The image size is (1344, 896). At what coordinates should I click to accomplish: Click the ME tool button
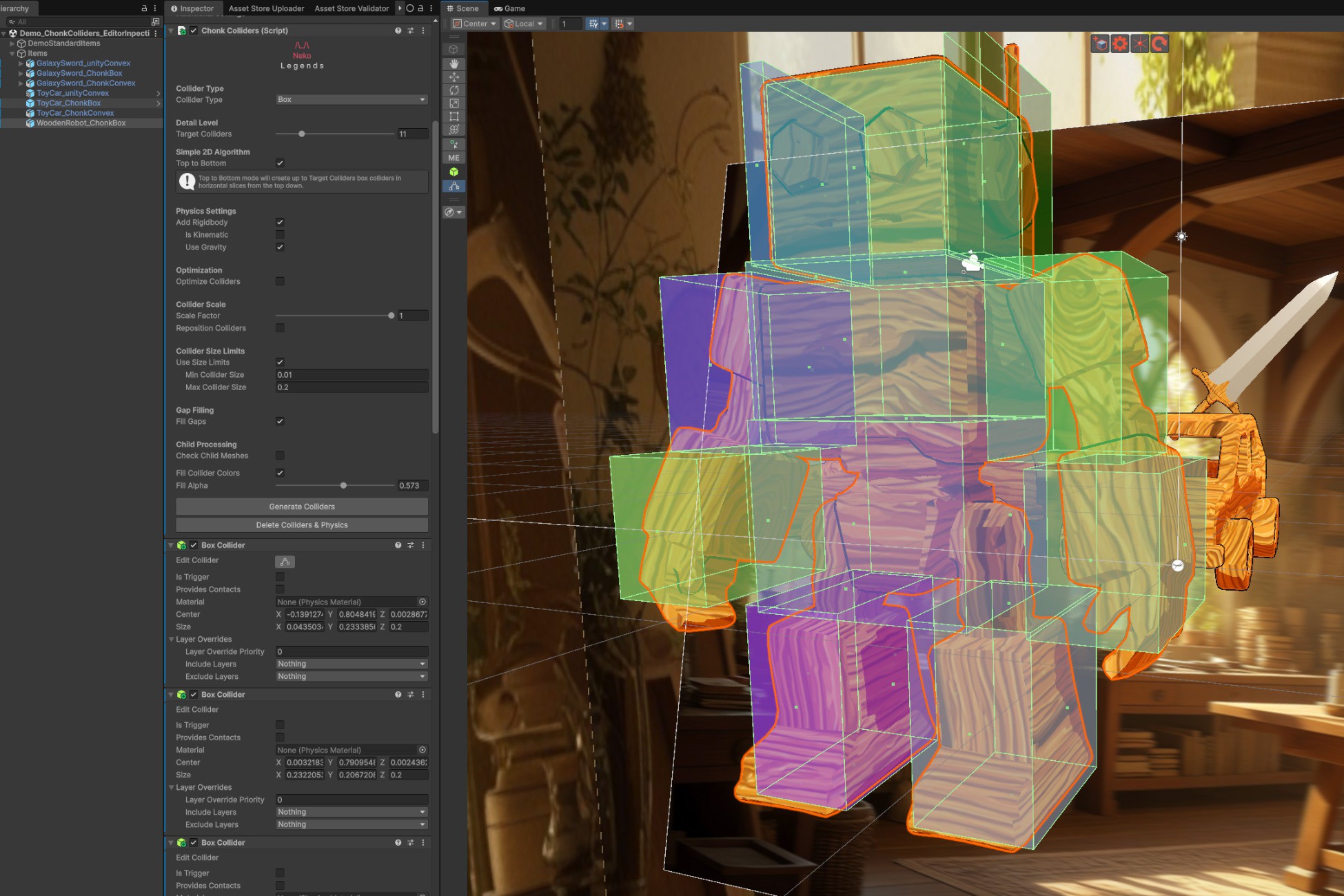point(454,158)
